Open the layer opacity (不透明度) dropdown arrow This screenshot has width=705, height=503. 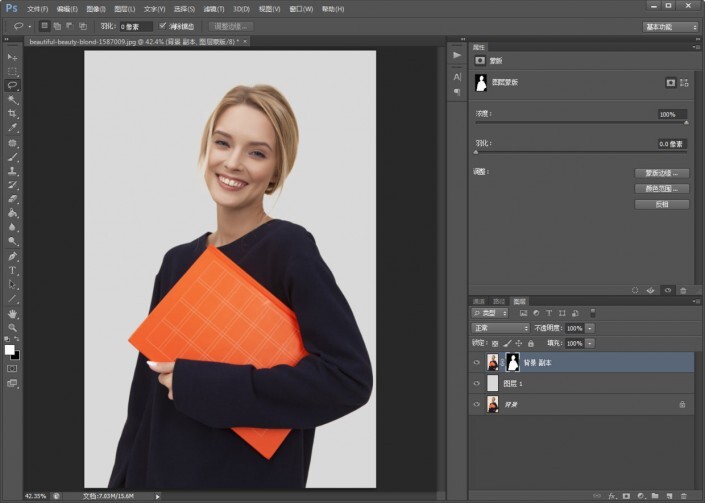(x=590, y=328)
